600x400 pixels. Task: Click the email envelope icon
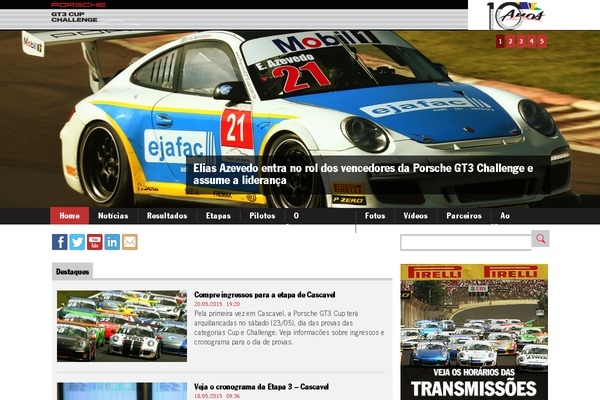130,242
